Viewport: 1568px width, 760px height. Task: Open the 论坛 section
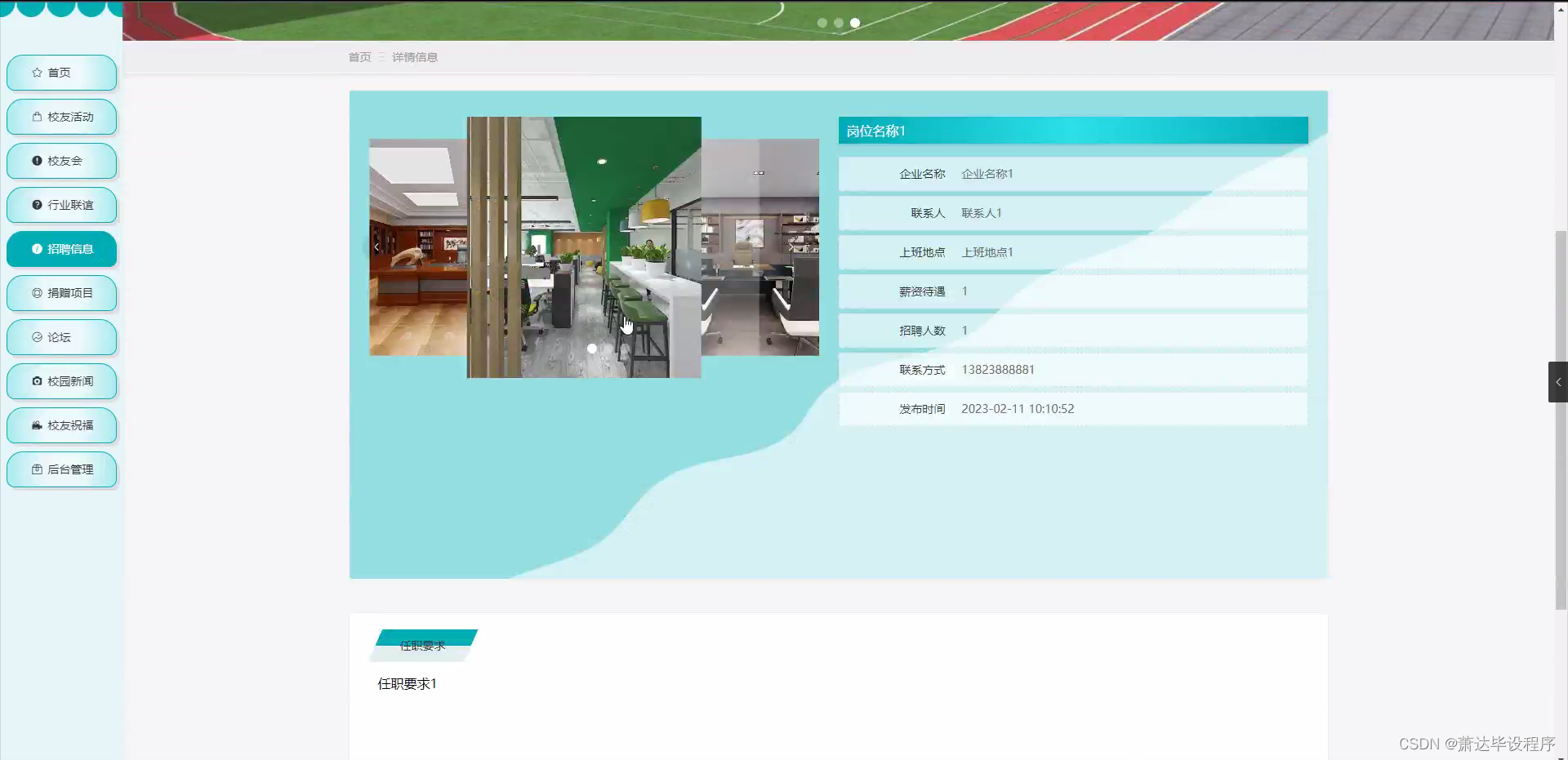coord(61,337)
